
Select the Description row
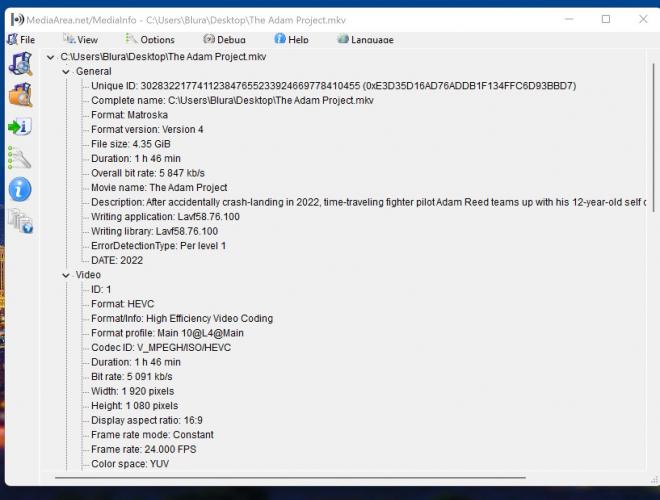(x=368, y=202)
